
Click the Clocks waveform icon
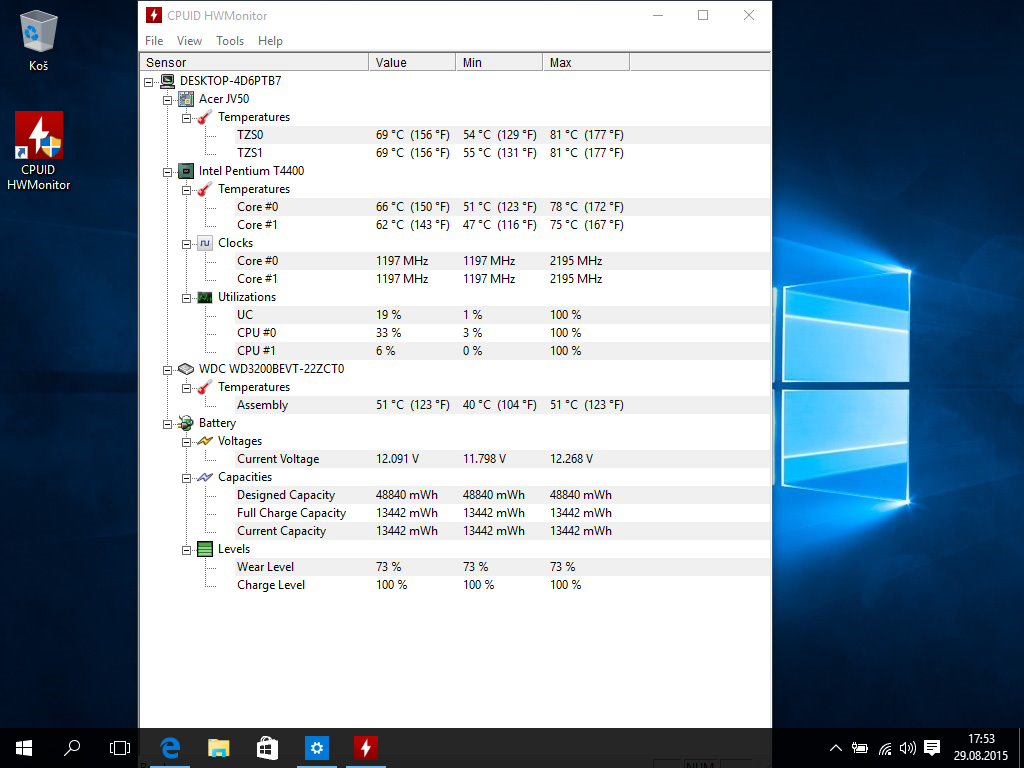205,243
